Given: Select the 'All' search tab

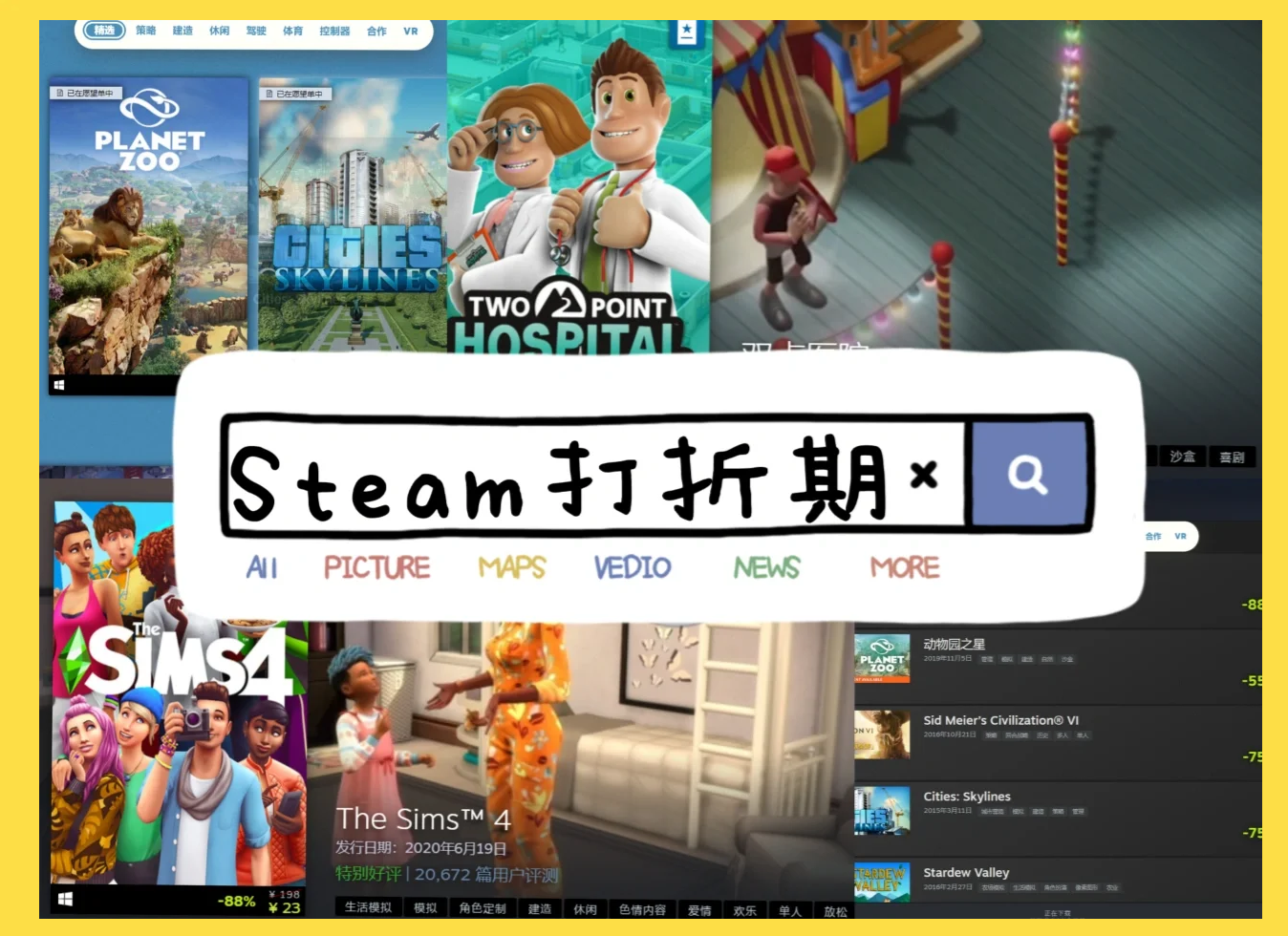Looking at the screenshot, I should [262, 567].
